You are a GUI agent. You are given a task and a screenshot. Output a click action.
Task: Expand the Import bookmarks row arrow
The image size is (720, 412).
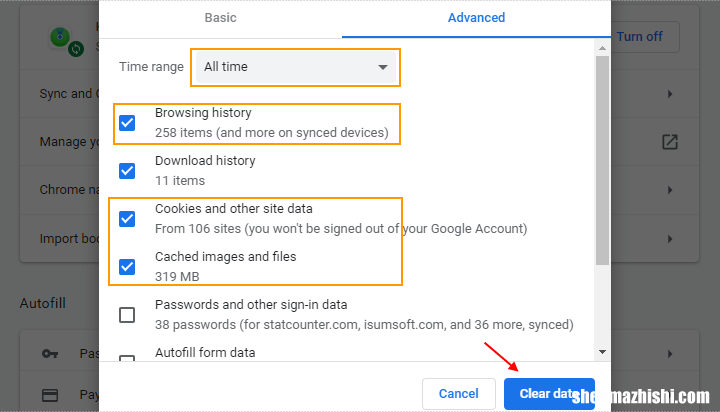(670, 239)
